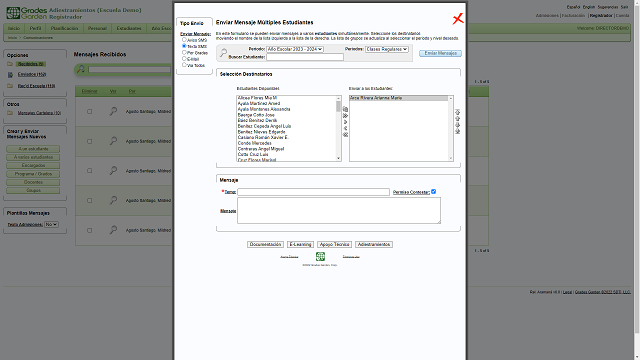This screenshot has height=360, width=640.
Task: Click the search icon in Mensajes Recibidos bar
Action: 81,69
